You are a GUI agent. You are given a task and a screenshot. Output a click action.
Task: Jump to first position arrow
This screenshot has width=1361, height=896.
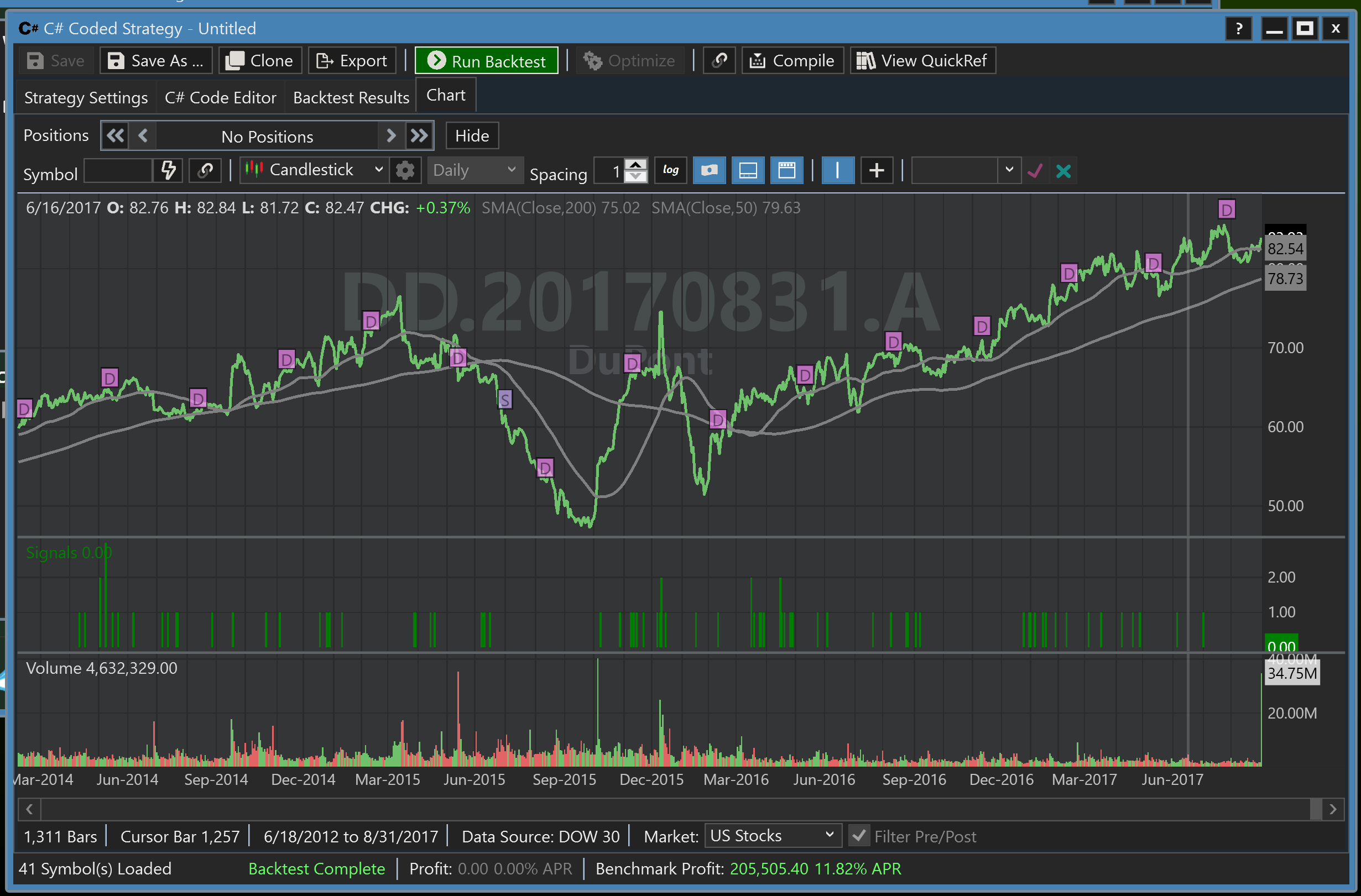[x=115, y=136]
